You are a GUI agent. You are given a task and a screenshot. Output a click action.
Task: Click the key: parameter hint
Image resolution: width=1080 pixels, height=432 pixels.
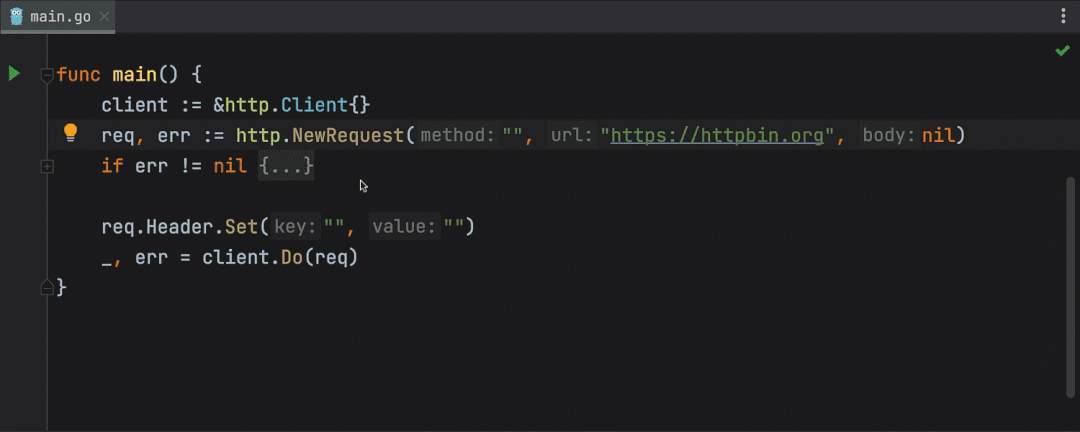pyautogui.click(x=297, y=227)
